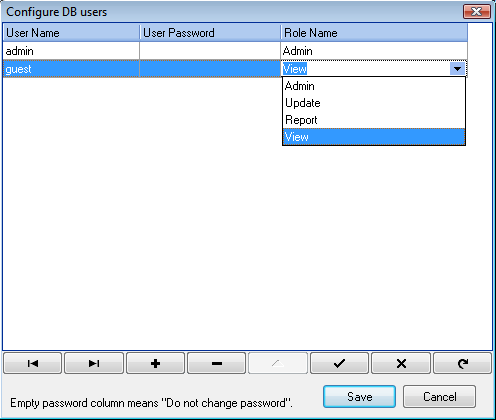Save the DB user configuration

coord(359,397)
